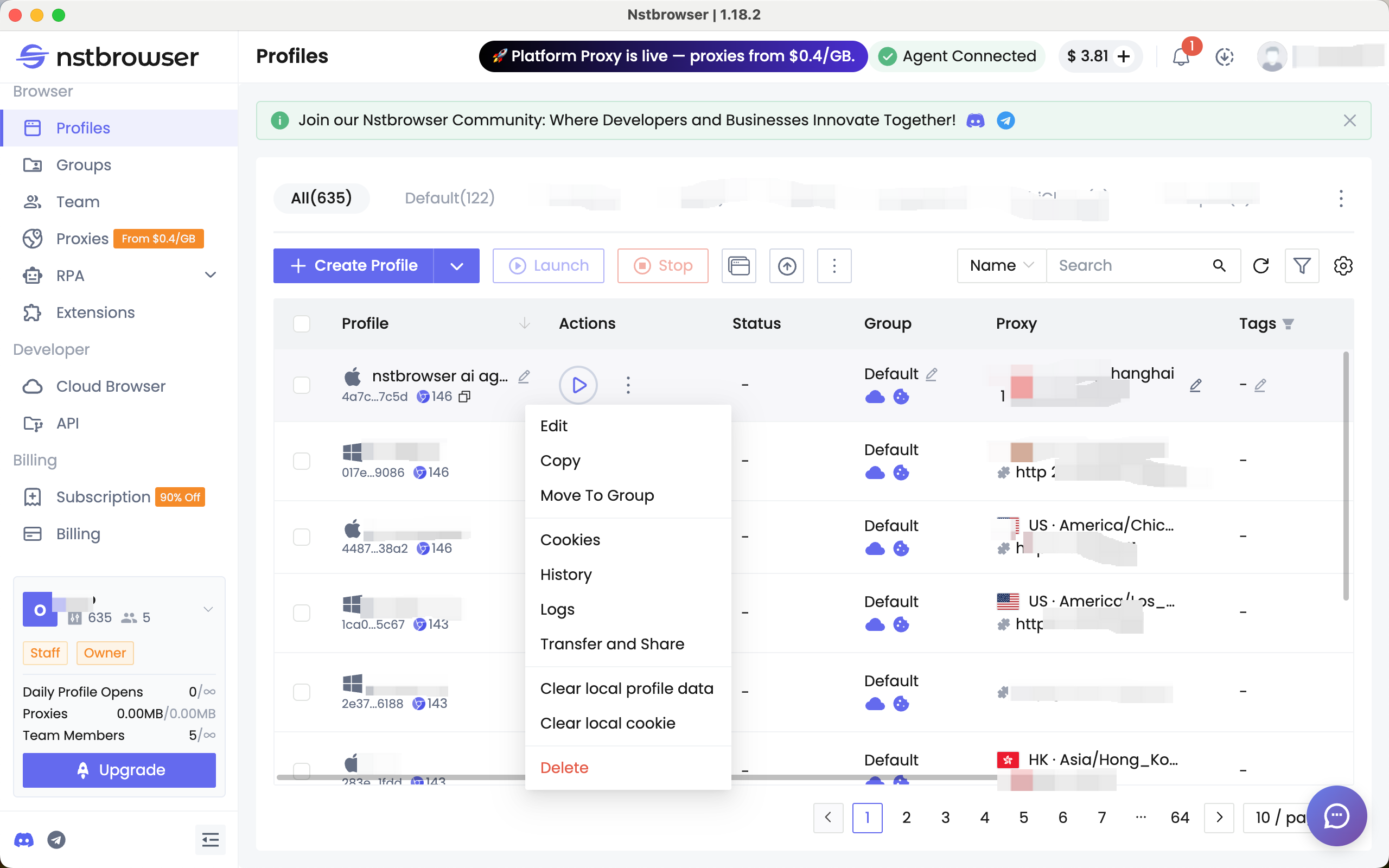Viewport: 1389px width, 868px height.
Task: Refresh the profile list
Action: (1261, 265)
